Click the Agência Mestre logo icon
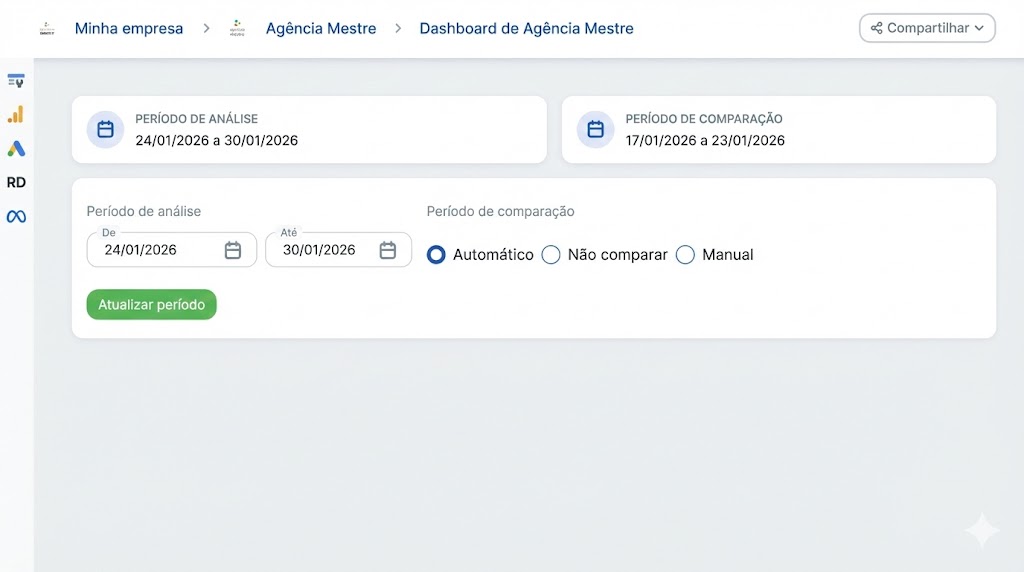The image size is (1024, 572). point(238,29)
